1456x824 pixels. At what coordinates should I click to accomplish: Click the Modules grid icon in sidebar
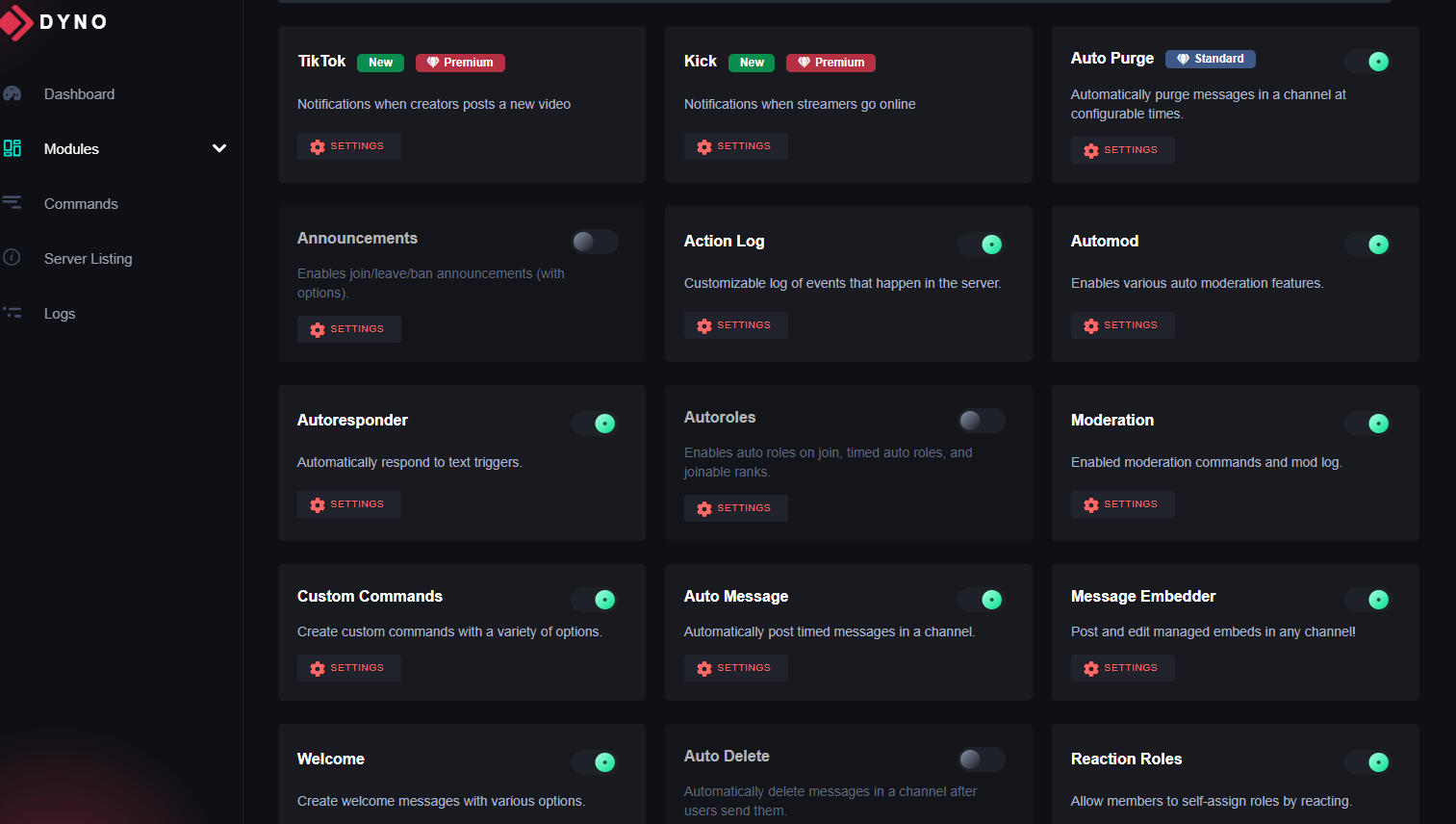[13, 148]
